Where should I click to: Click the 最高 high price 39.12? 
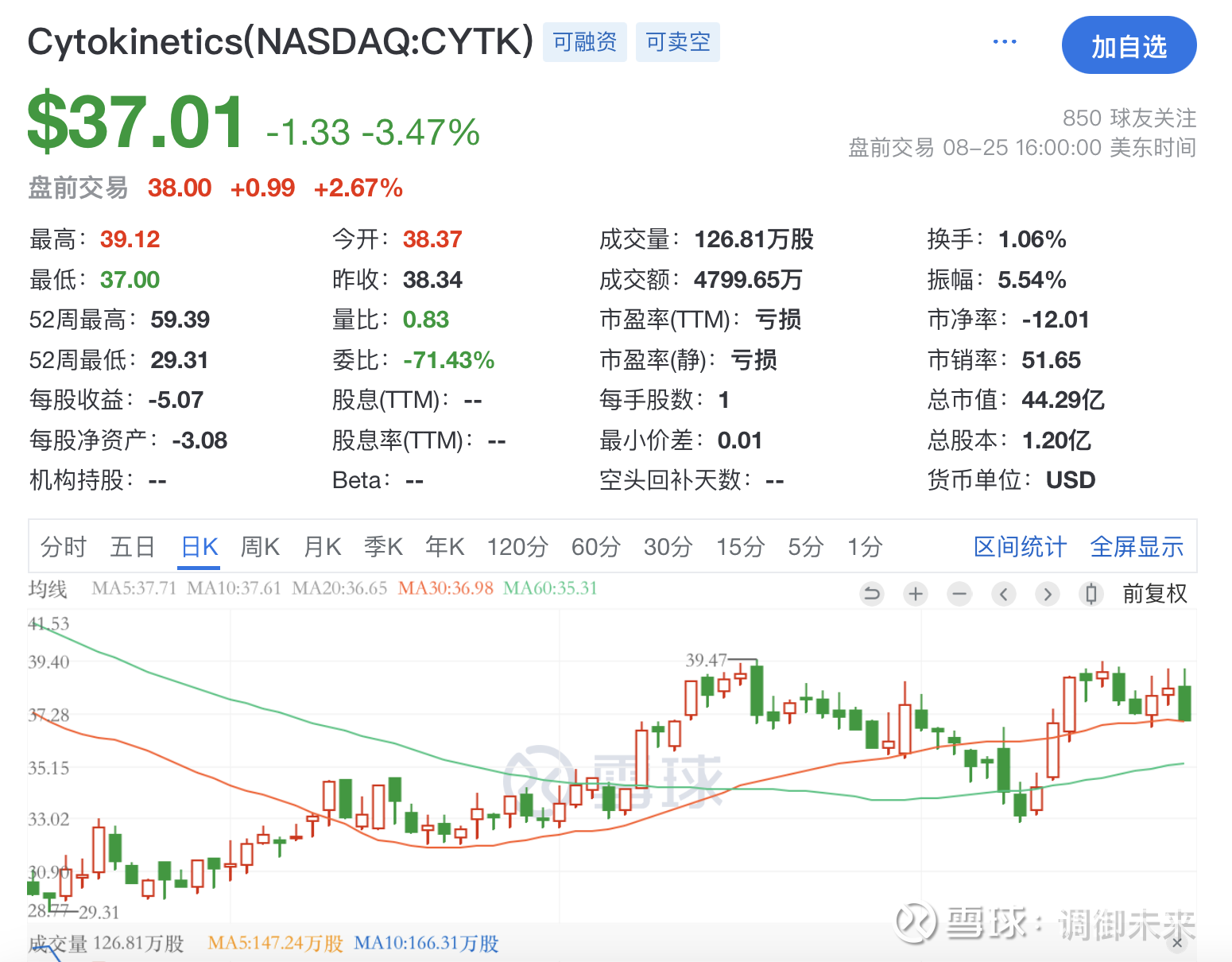point(130,239)
